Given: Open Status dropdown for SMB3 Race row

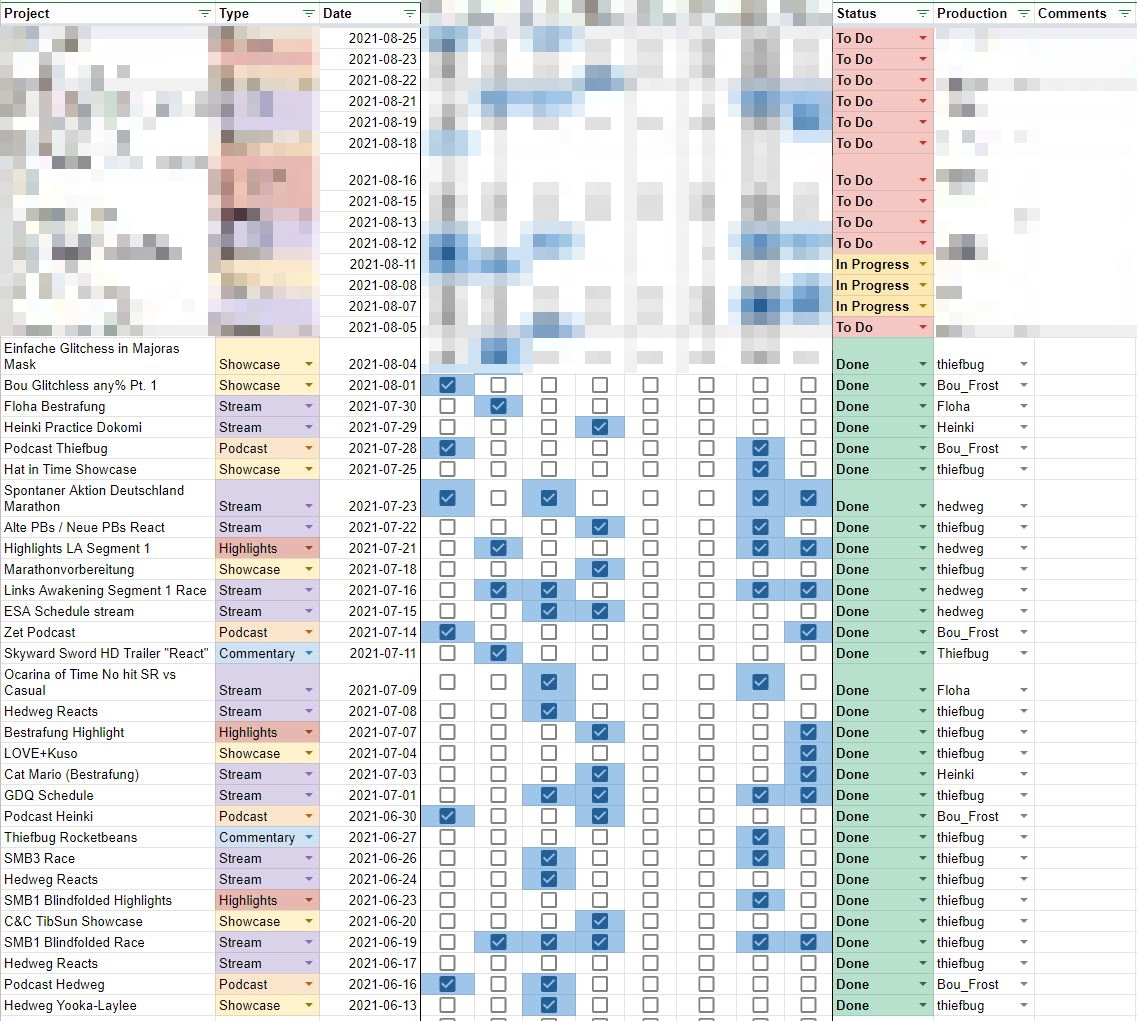Looking at the screenshot, I should pos(922,859).
